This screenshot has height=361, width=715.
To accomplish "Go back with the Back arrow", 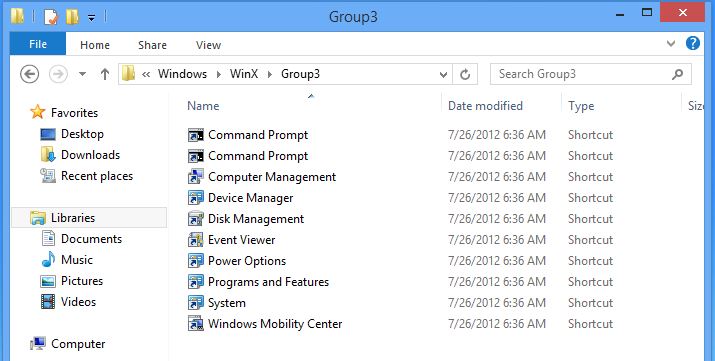I will [30, 74].
